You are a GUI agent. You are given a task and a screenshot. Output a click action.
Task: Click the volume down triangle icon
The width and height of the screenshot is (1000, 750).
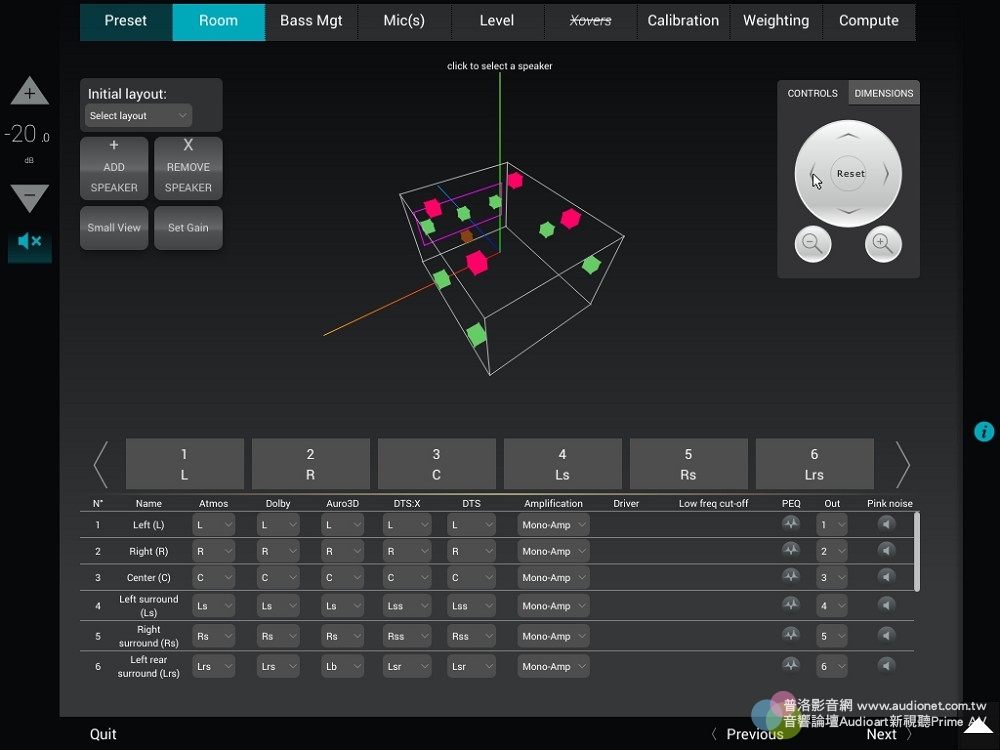point(29,197)
